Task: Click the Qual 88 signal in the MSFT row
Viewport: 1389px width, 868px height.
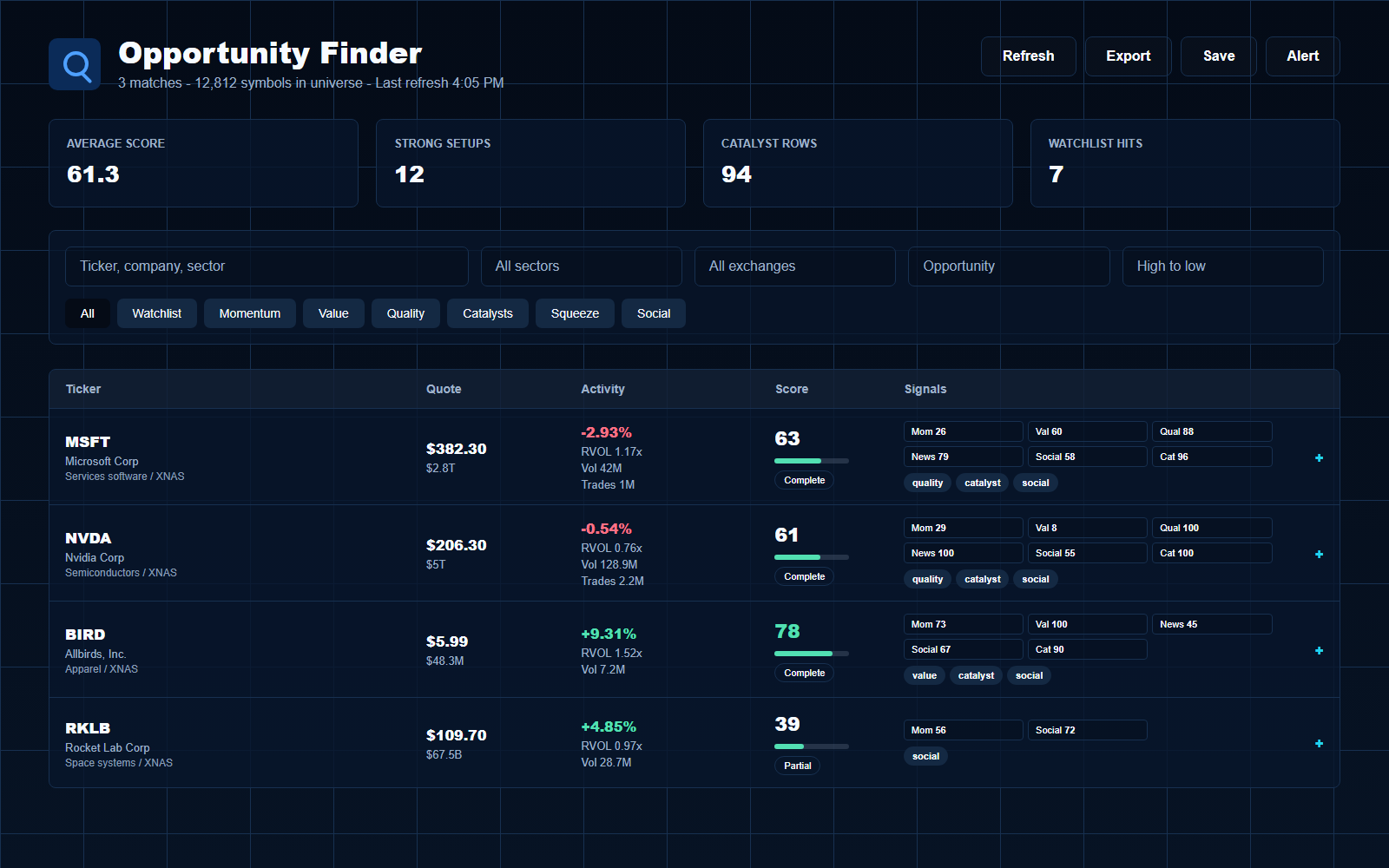Action: click(x=1212, y=431)
